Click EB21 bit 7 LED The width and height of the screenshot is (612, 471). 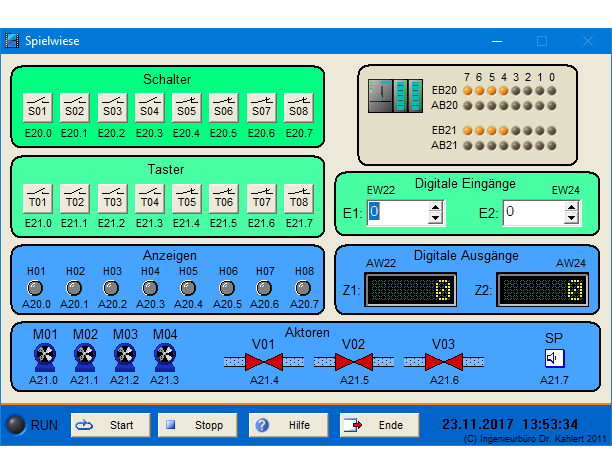pos(468,130)
